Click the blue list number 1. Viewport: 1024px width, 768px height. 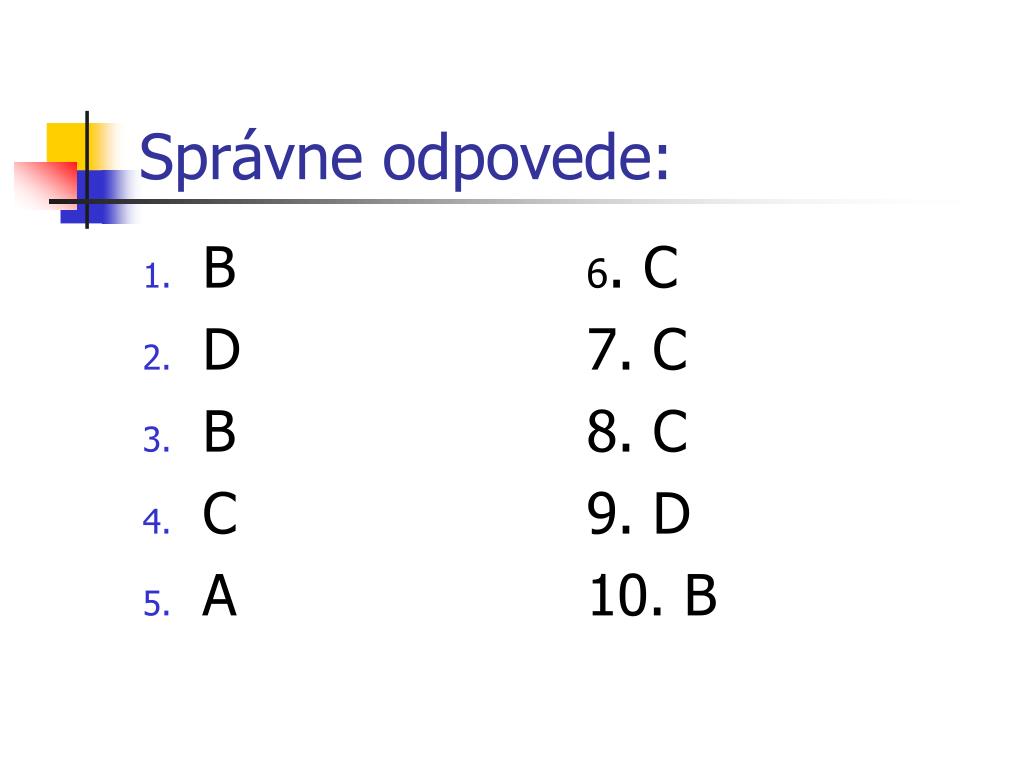point(157,276)
